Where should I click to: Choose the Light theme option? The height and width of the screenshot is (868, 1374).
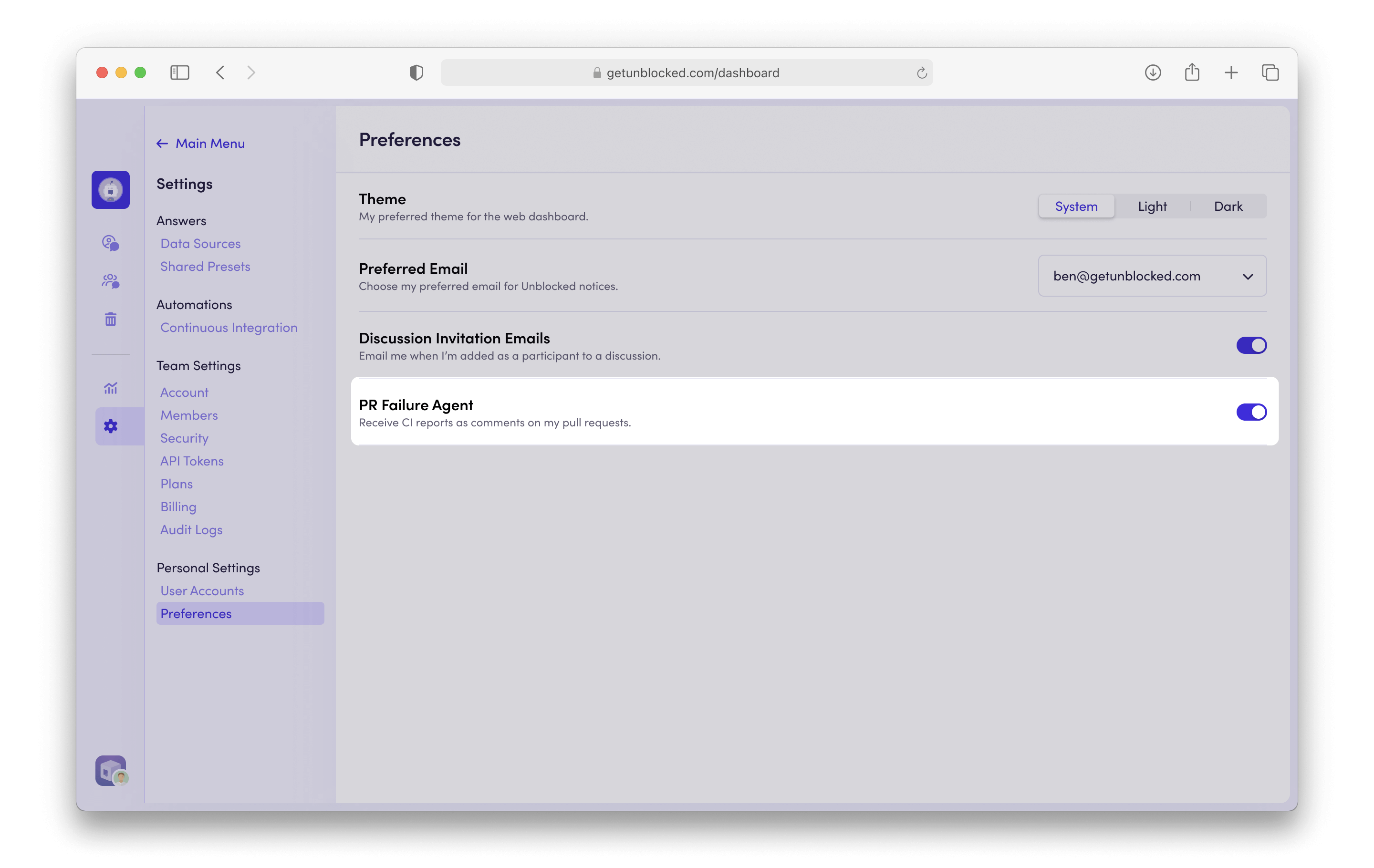tap(1152, 207)
